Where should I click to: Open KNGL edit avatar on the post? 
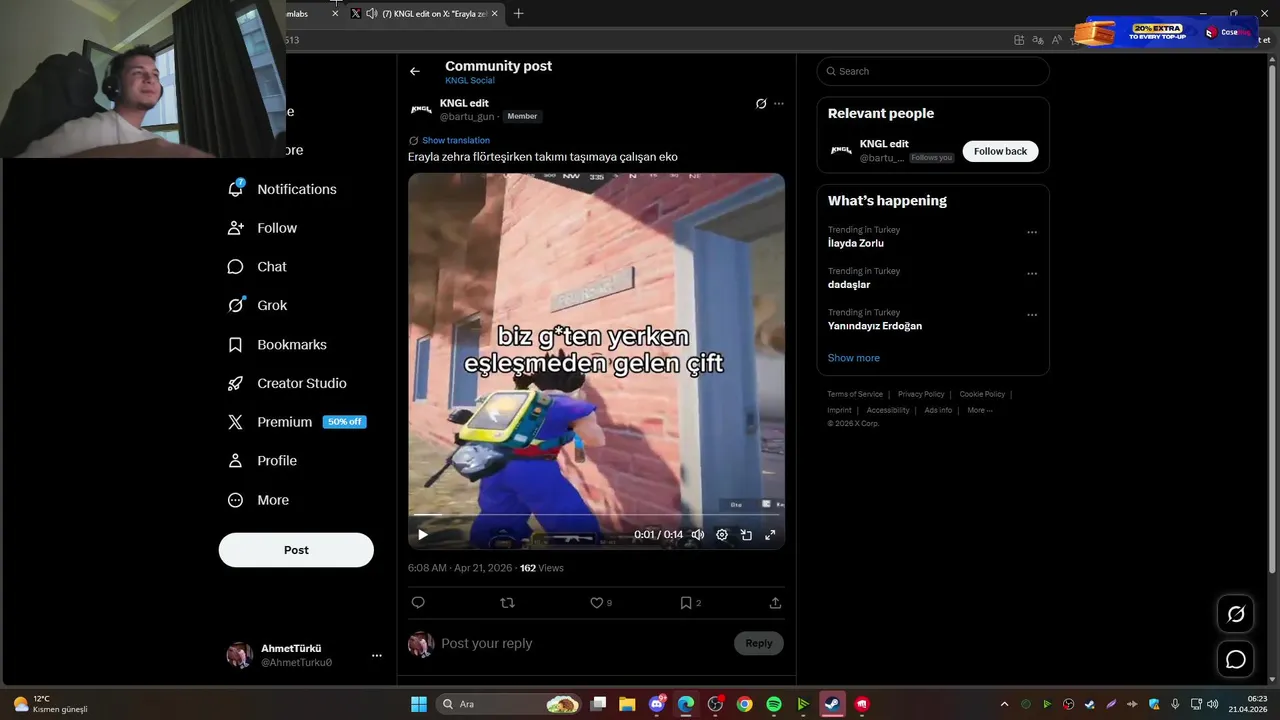[x=421, y=109]
